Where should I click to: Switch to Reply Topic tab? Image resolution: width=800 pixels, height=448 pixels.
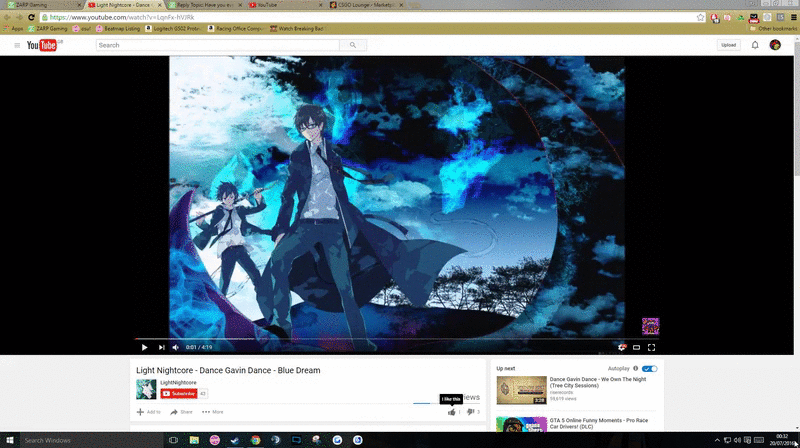(205, 5)
